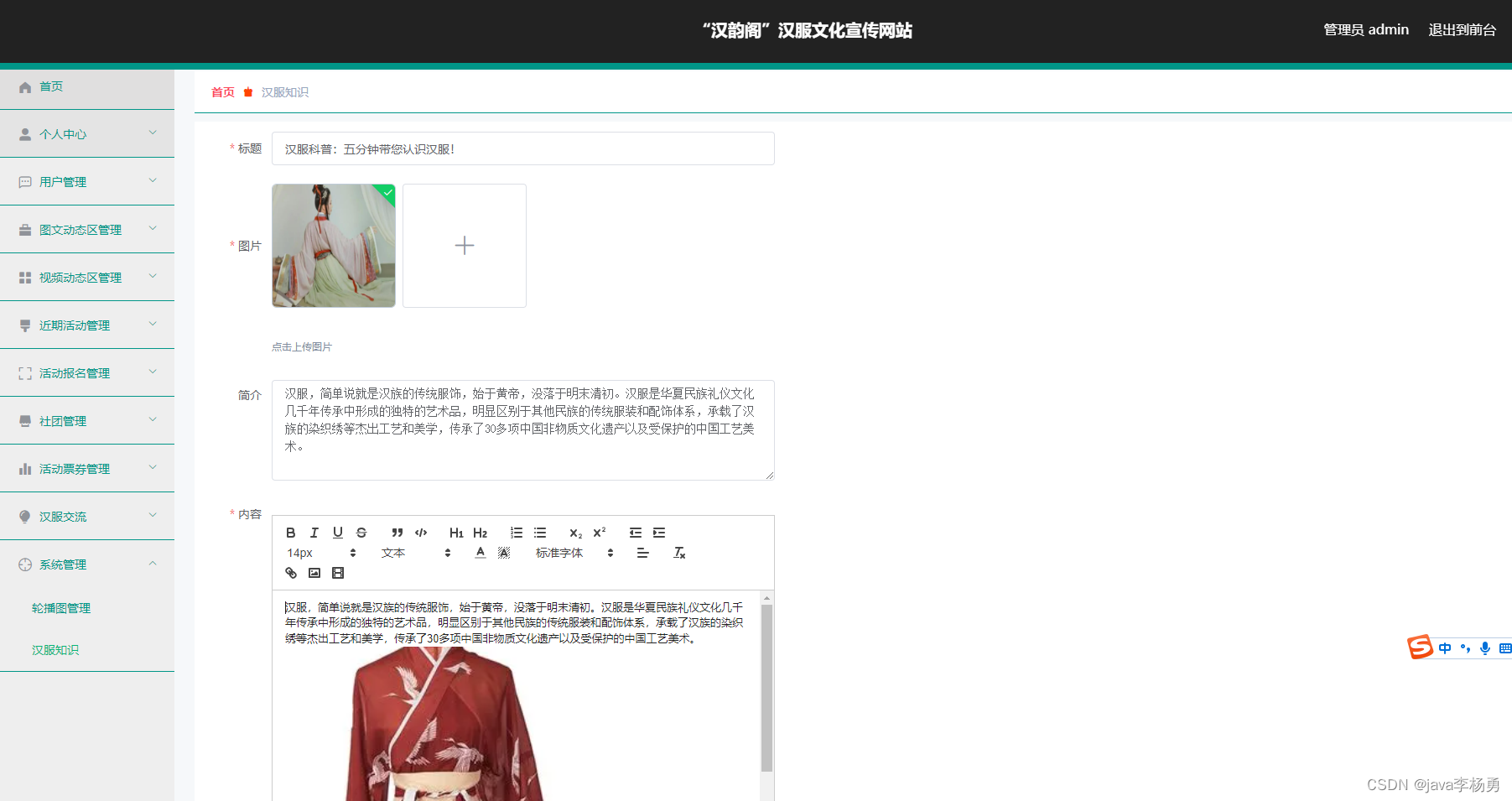The width and height of the screenshot is (1512, 801).
Task: Apply subscript formatting
Action: pos(575,533)
